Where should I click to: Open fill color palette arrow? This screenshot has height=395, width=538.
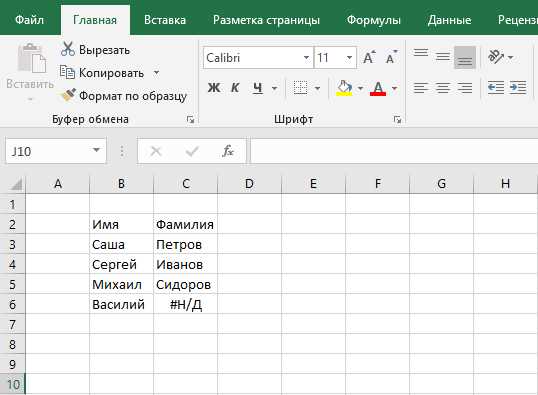point(360,89)
